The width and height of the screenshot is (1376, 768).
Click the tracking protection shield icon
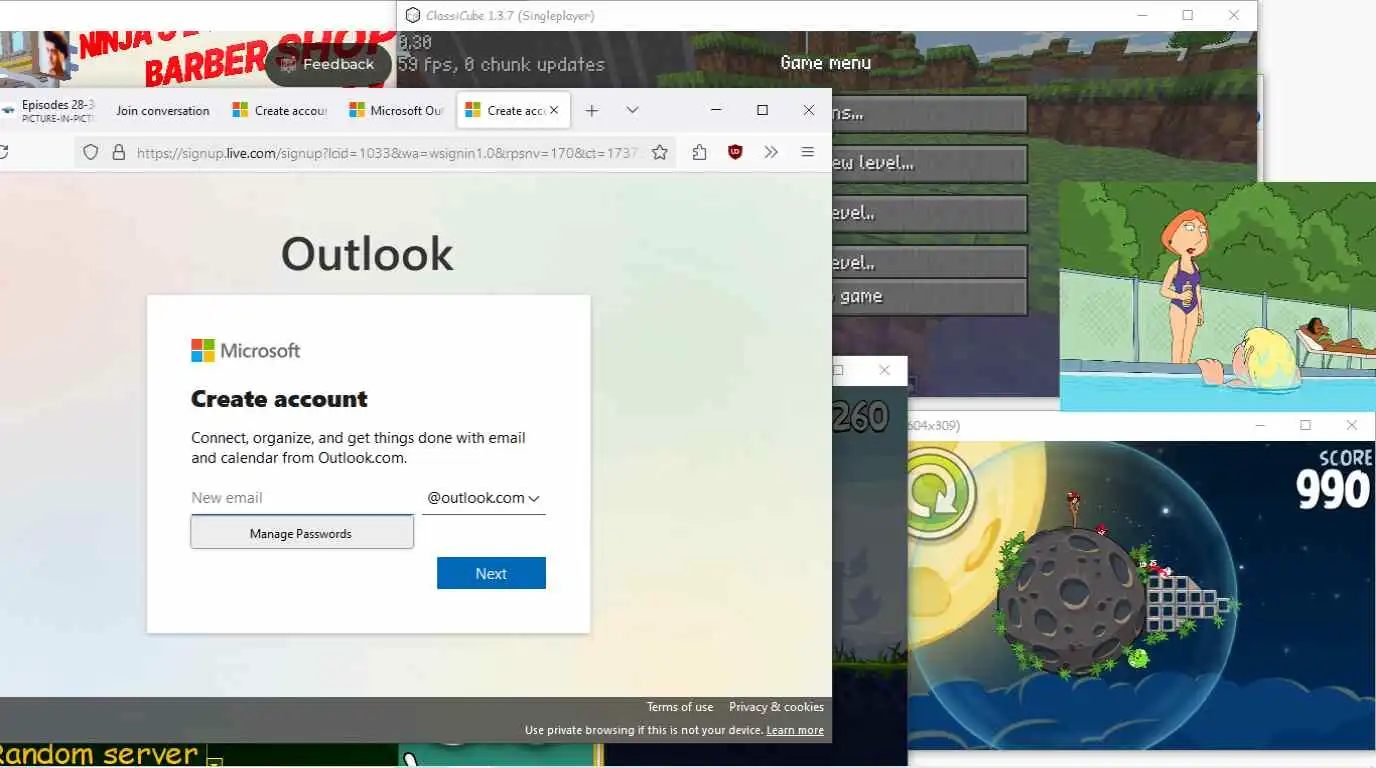click(x=90, y=153)
